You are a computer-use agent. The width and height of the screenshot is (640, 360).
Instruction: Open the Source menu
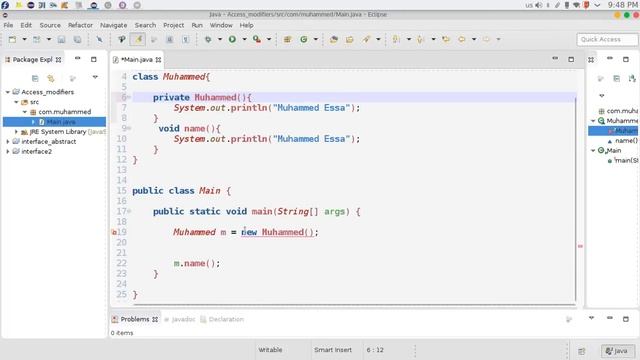point(50,25)
